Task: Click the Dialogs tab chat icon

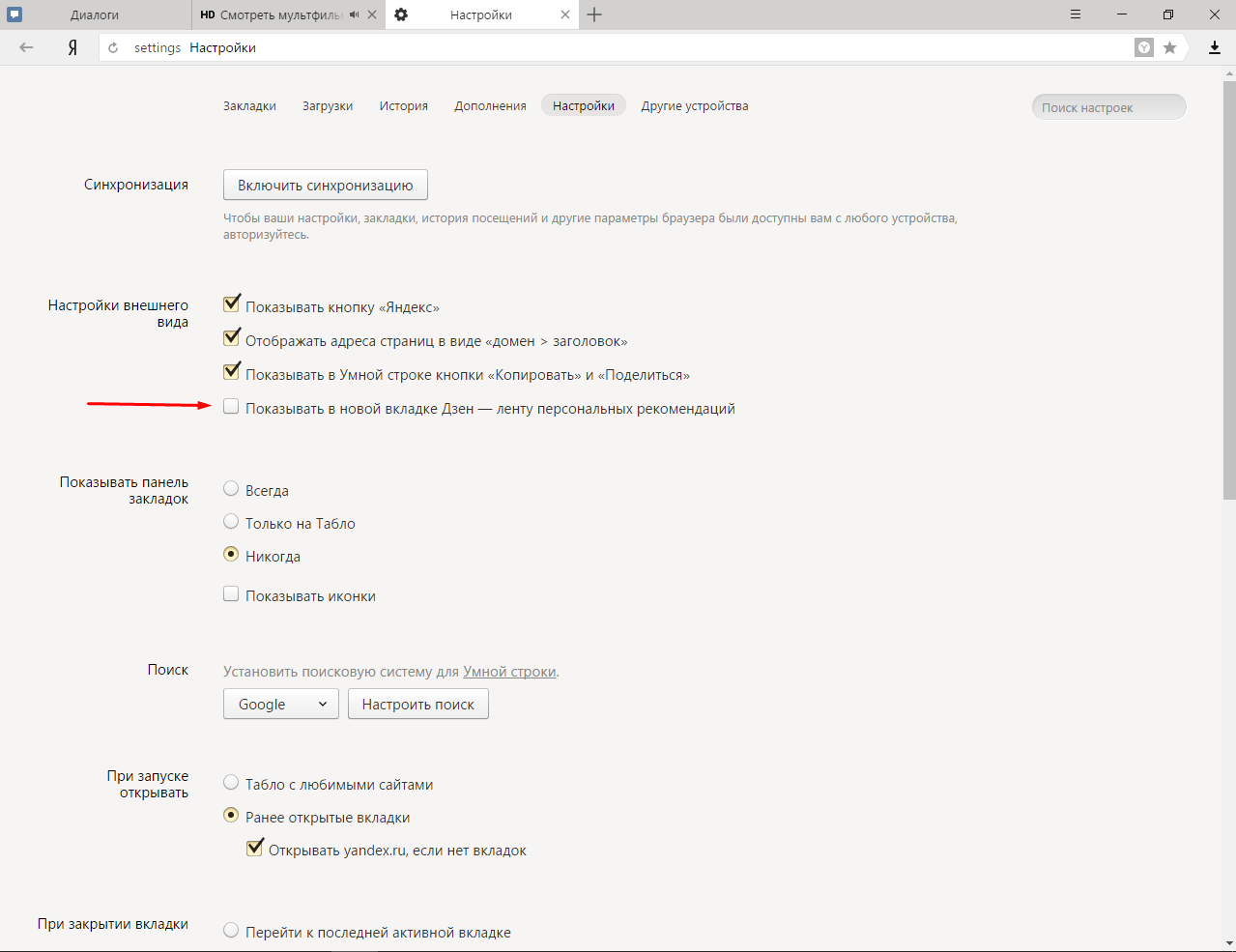Action: (x=14, y=14)
